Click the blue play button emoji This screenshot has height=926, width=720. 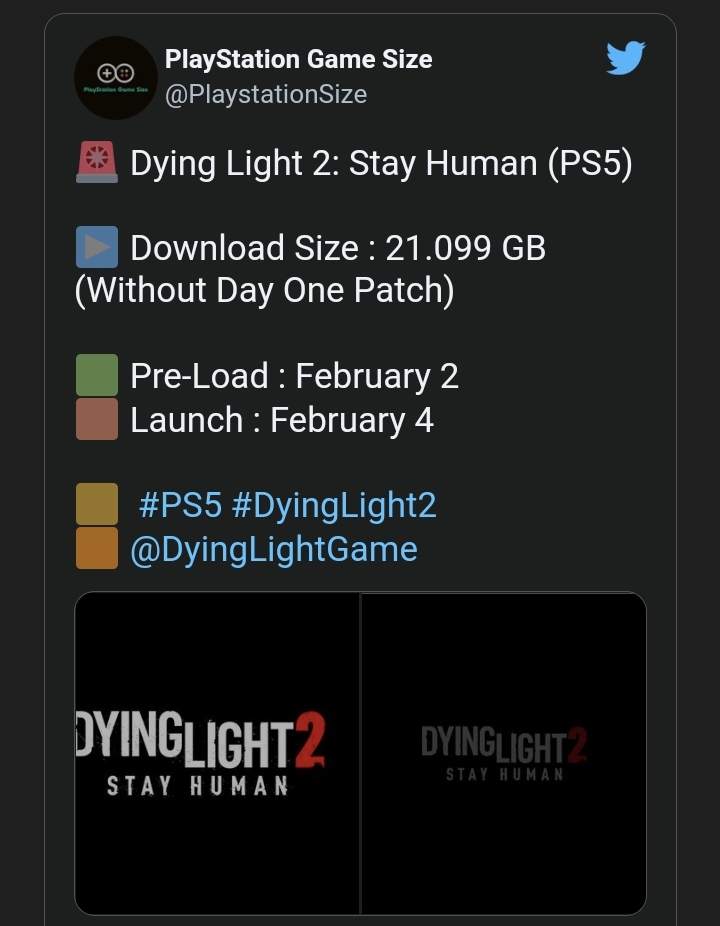(97, 247)
